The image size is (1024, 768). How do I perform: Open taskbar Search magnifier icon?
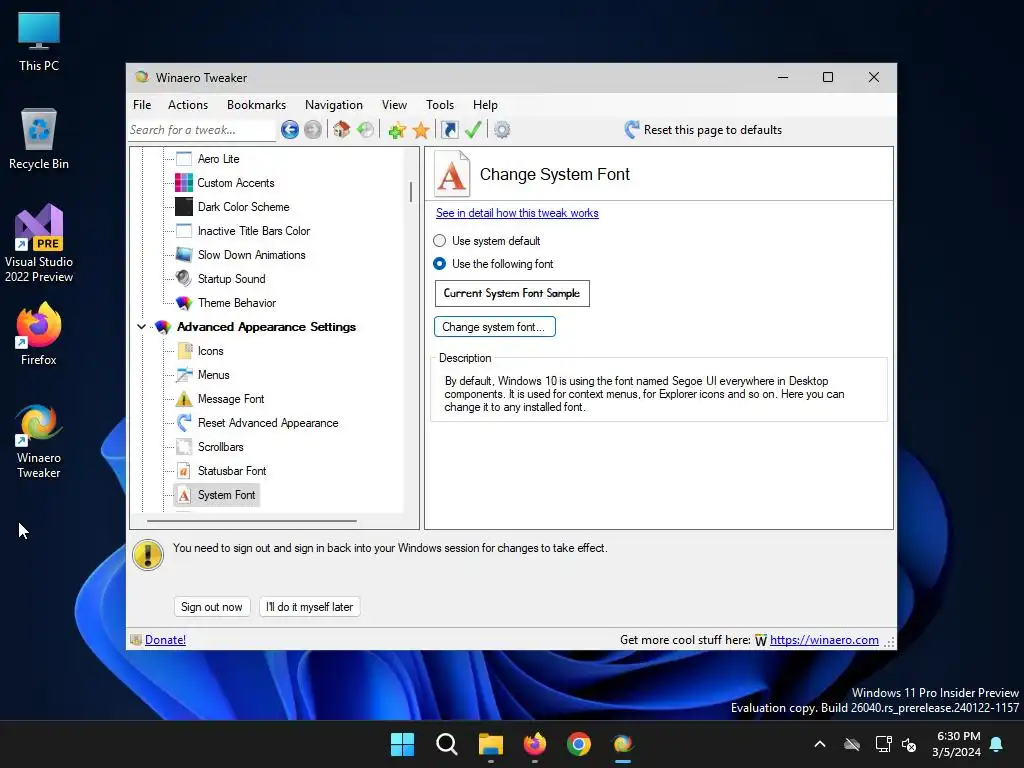click(447, 744)
